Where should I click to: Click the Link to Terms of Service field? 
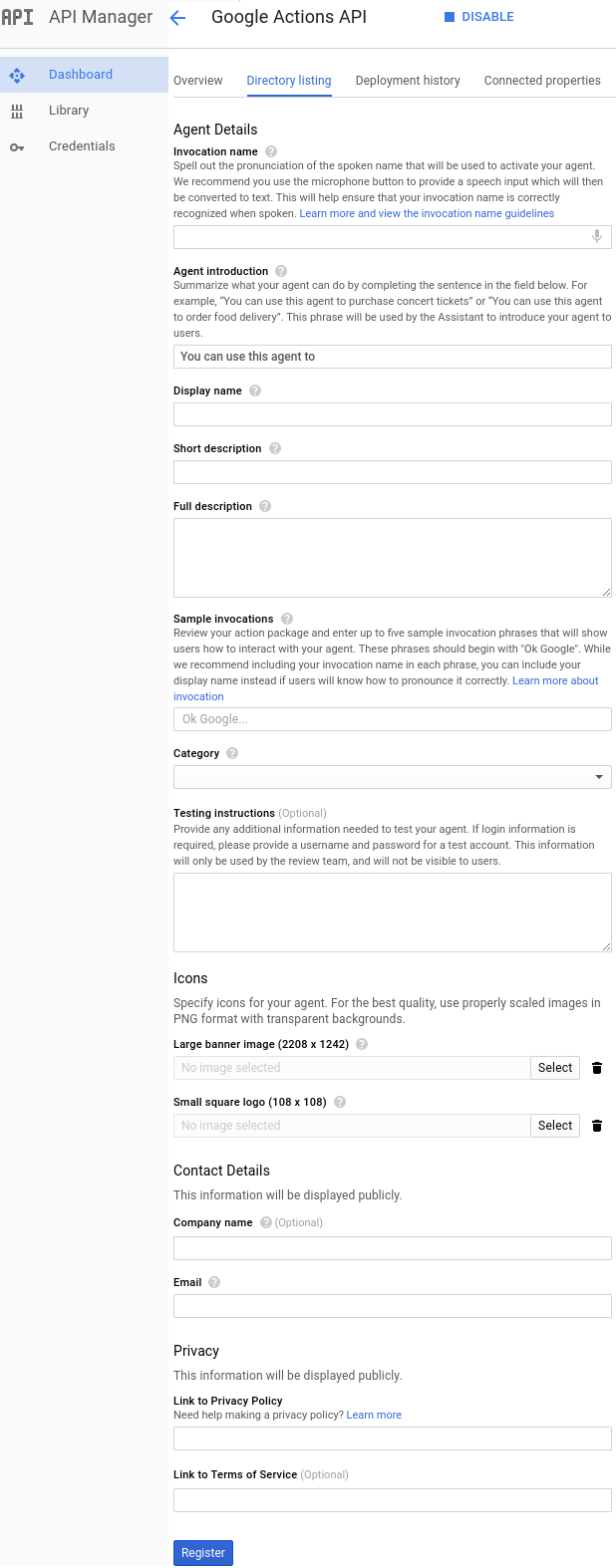[x=393, y=1500]
